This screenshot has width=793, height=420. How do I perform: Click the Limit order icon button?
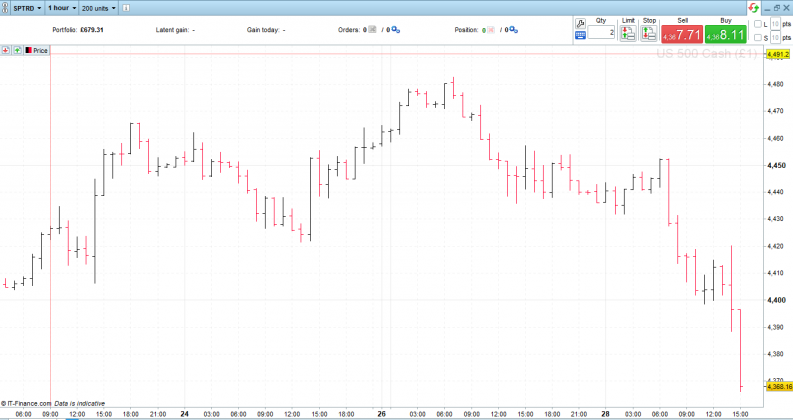[628, 33]
